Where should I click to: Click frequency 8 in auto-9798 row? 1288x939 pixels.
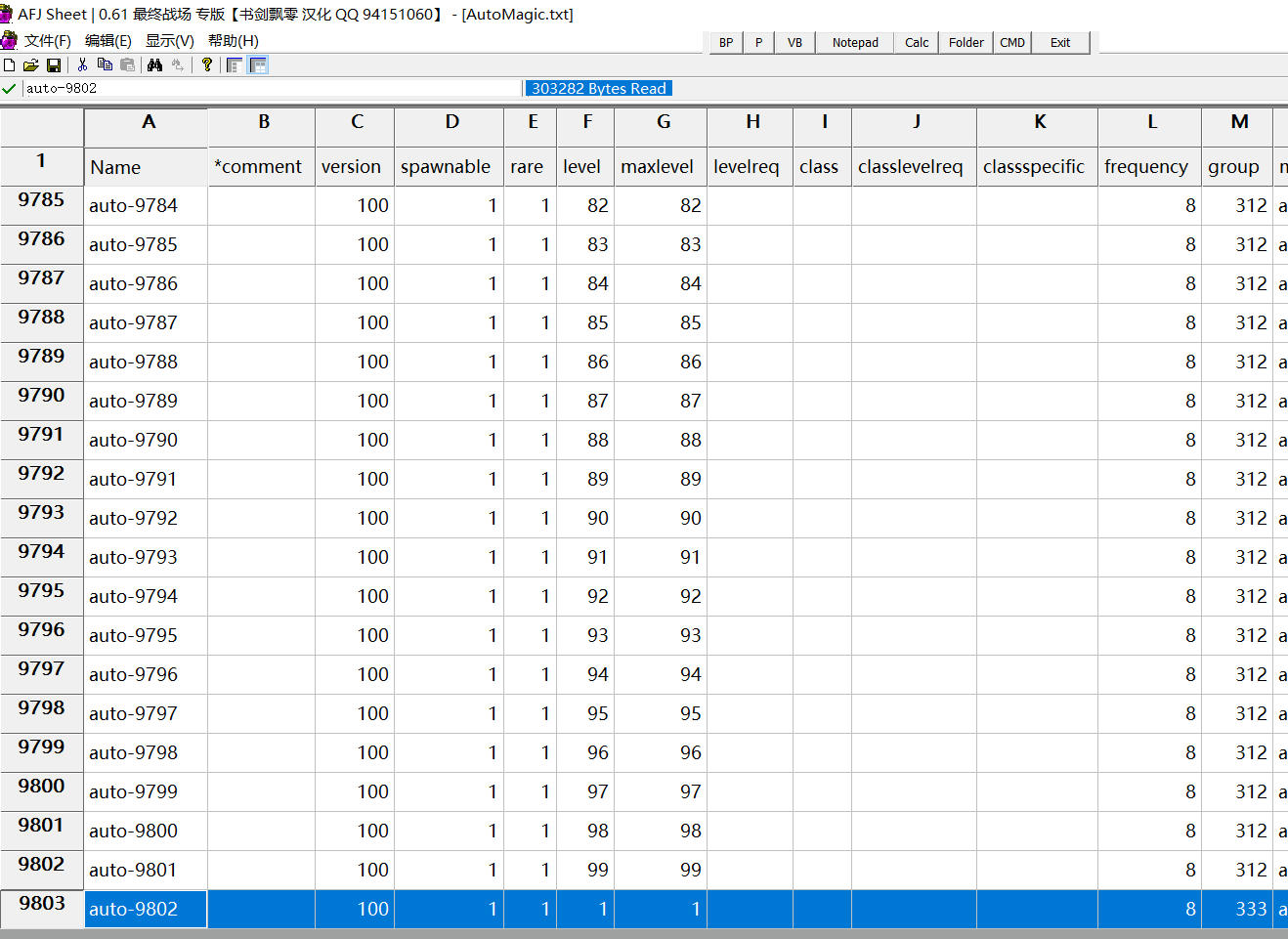point(1149,752)
